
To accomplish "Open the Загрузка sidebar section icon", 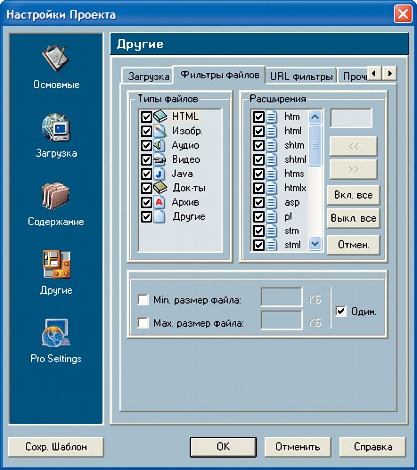I will coord(56,127).
